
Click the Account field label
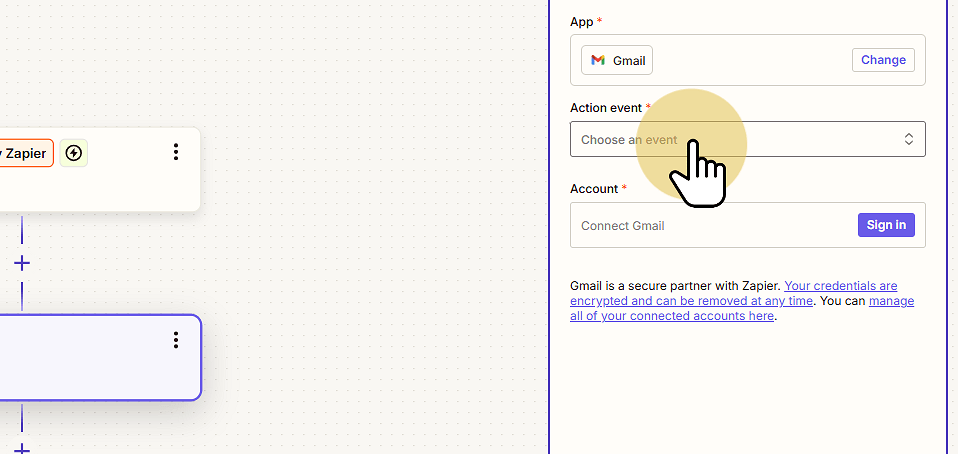[594, 189]
